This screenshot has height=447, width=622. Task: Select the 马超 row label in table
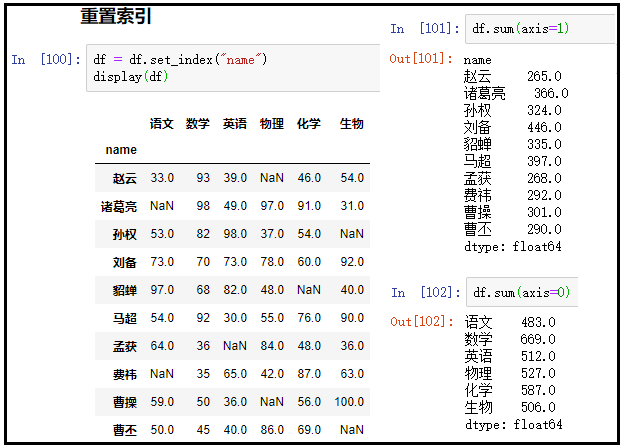(125, 318)
